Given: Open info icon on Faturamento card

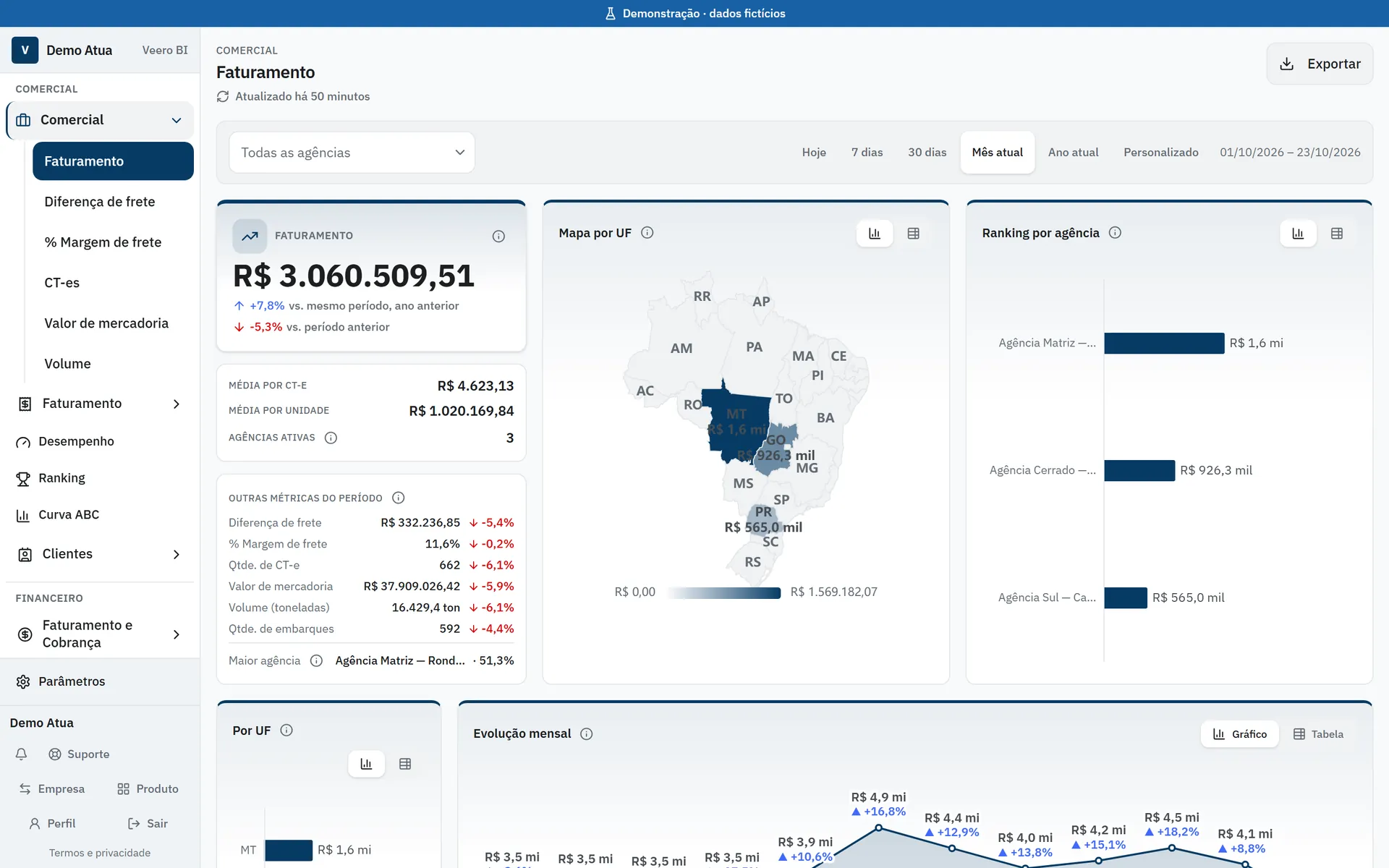Looking at the screenshot, I should tap(498, 236).
